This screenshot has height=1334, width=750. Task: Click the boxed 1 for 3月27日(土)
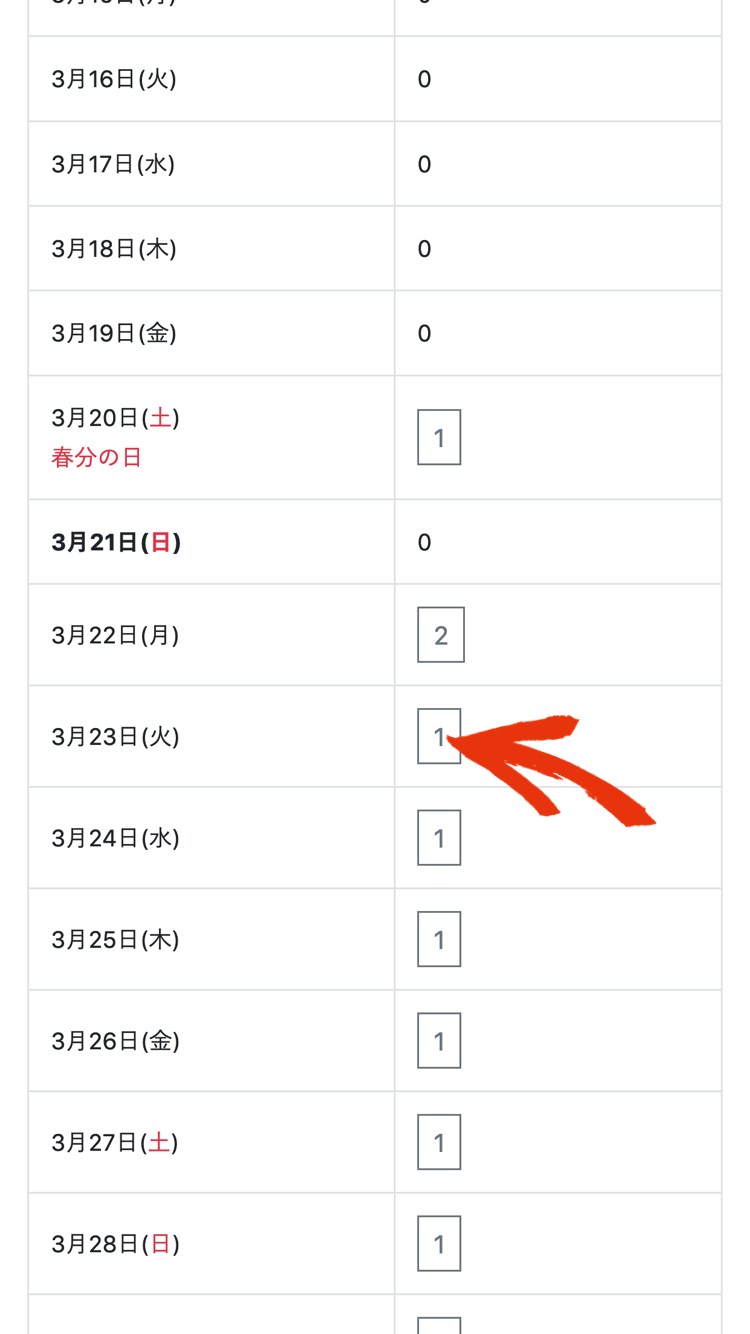[x=439, y=1142]
